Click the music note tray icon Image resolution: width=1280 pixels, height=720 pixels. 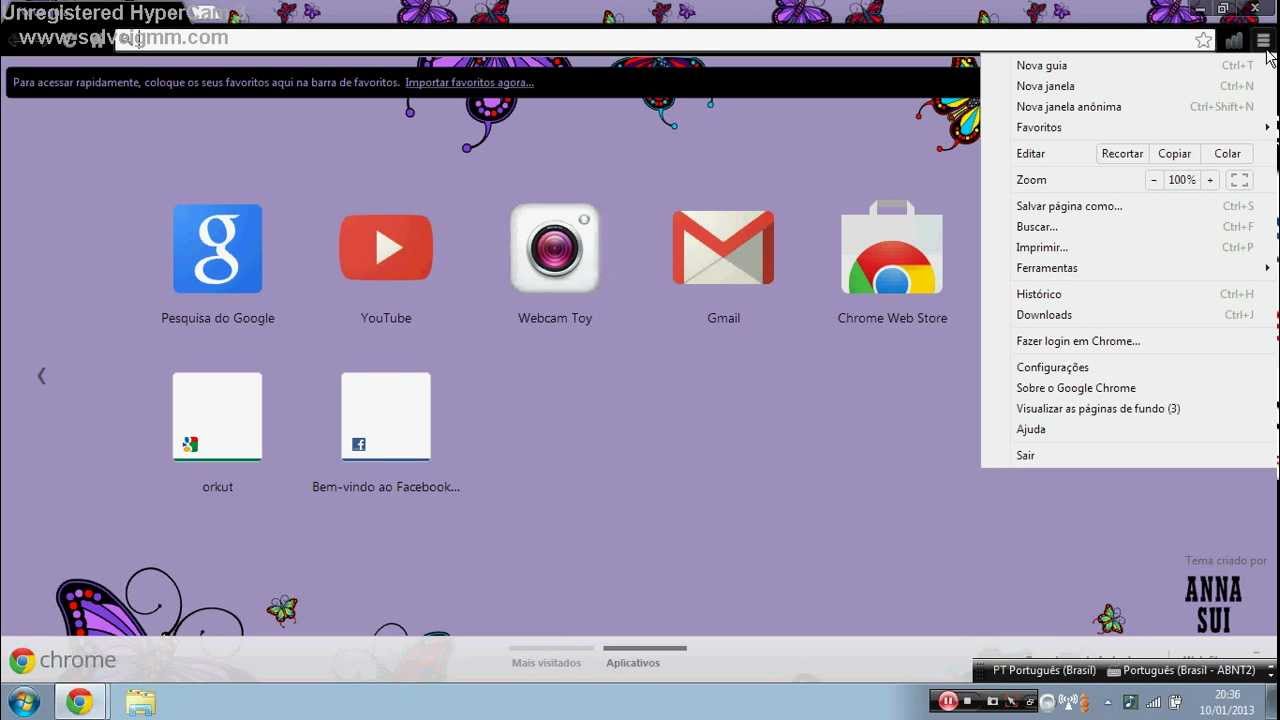tap(1130, 702)
